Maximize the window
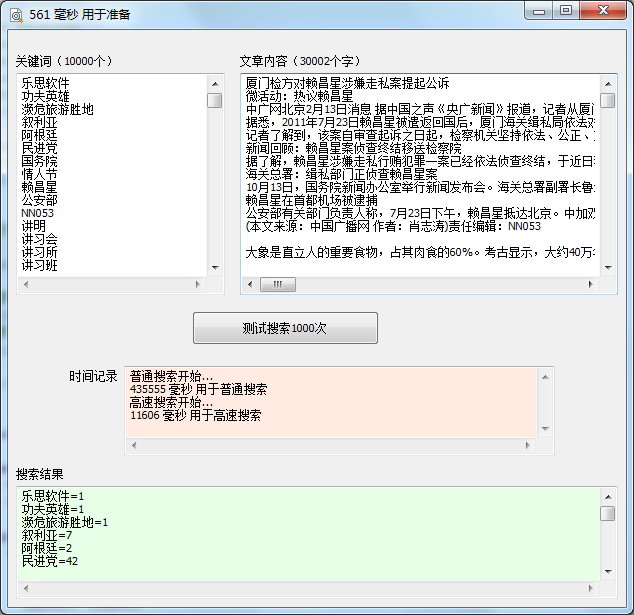This screenshot has width=634, height=615. click(566, 11)
